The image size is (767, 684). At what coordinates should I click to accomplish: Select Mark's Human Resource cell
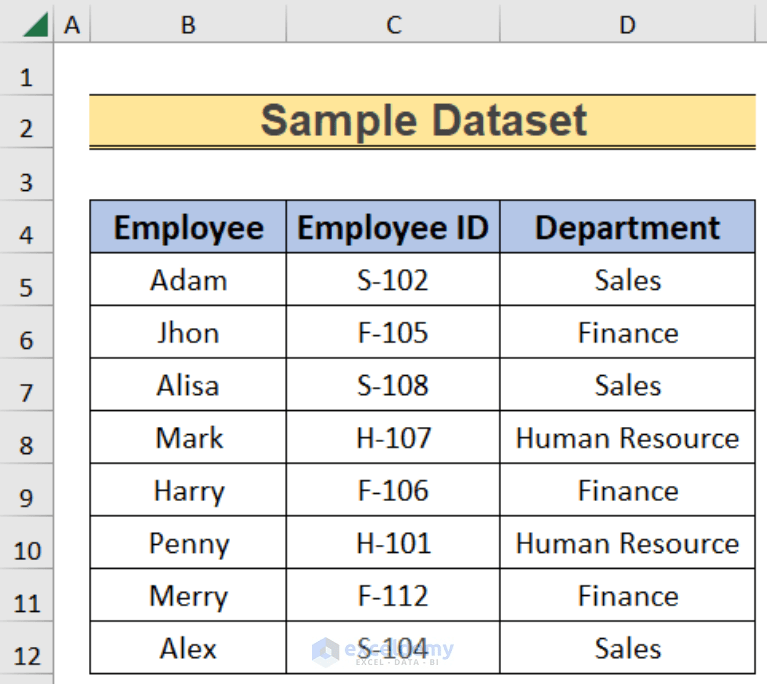(x=628, y=437)
